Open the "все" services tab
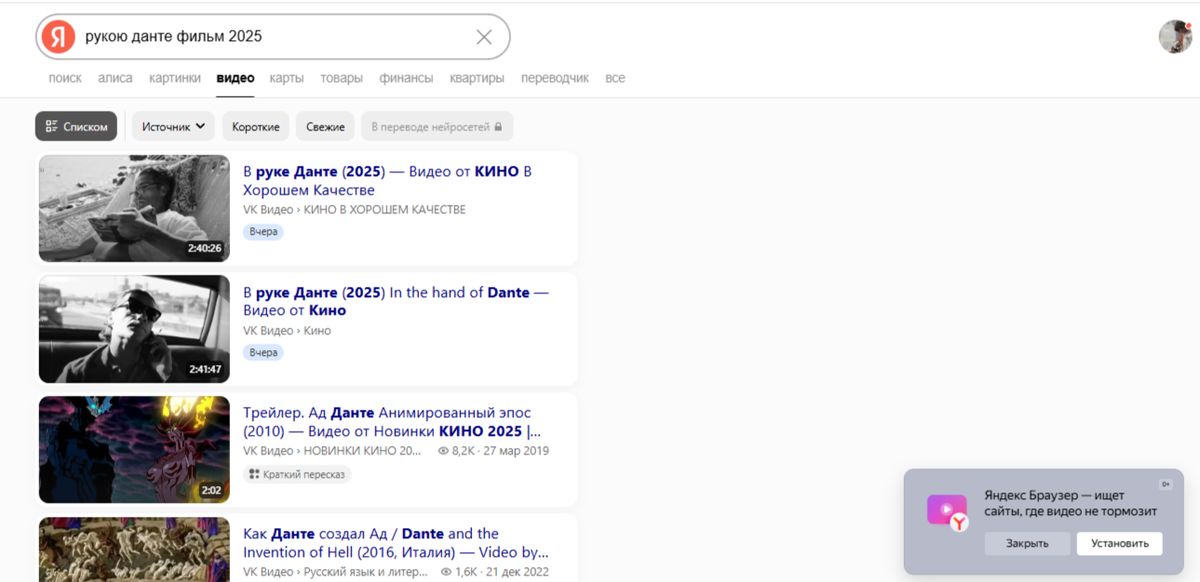The height and width of the screenshot is (582, 1200). (x=615, y=78)
